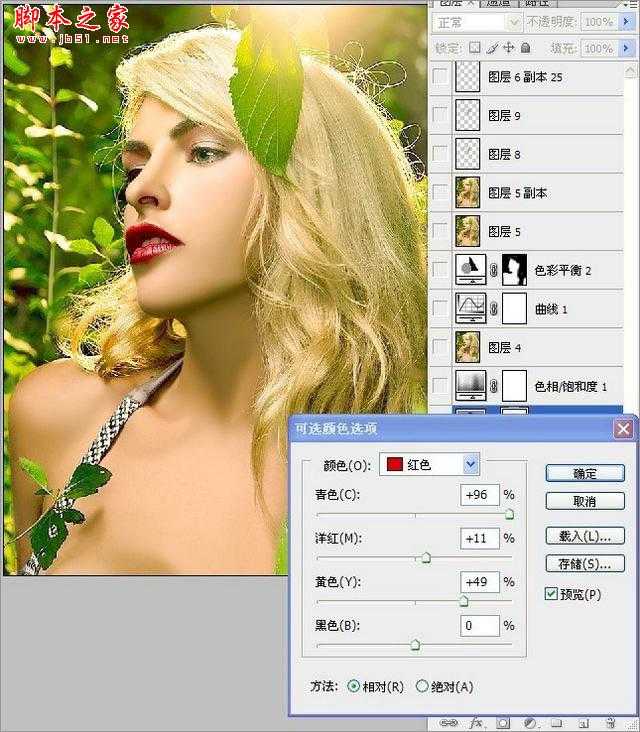The height and width of the screenshot is (732, 640).
Task: Select the 绝对(A) absolute method radio
Action: pos(422,686)
